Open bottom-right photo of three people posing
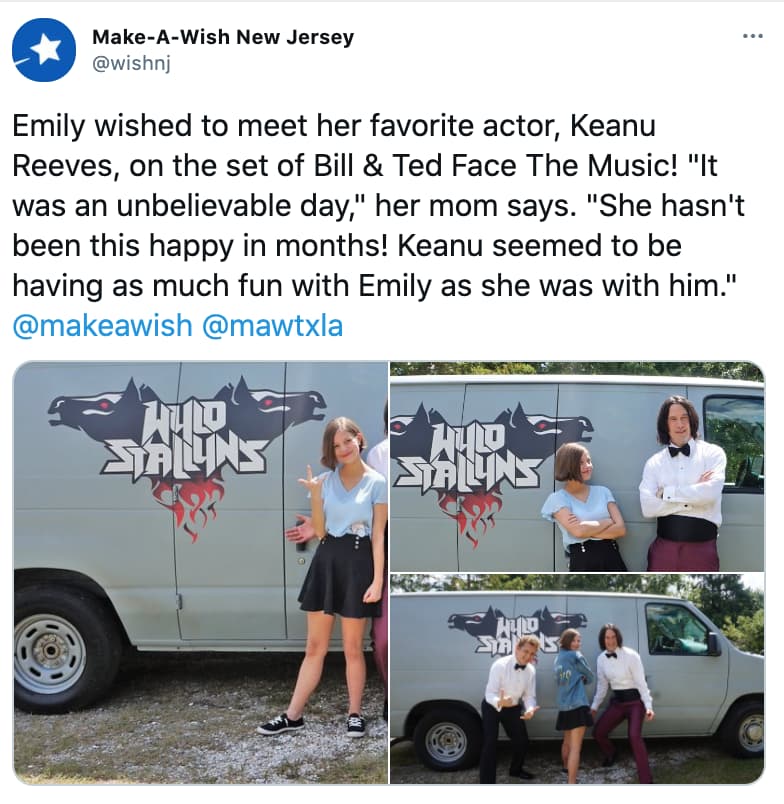 coord(577,679)
